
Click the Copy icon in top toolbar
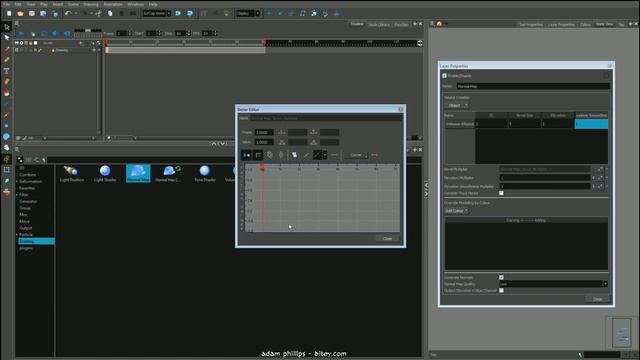pos(110,13)
